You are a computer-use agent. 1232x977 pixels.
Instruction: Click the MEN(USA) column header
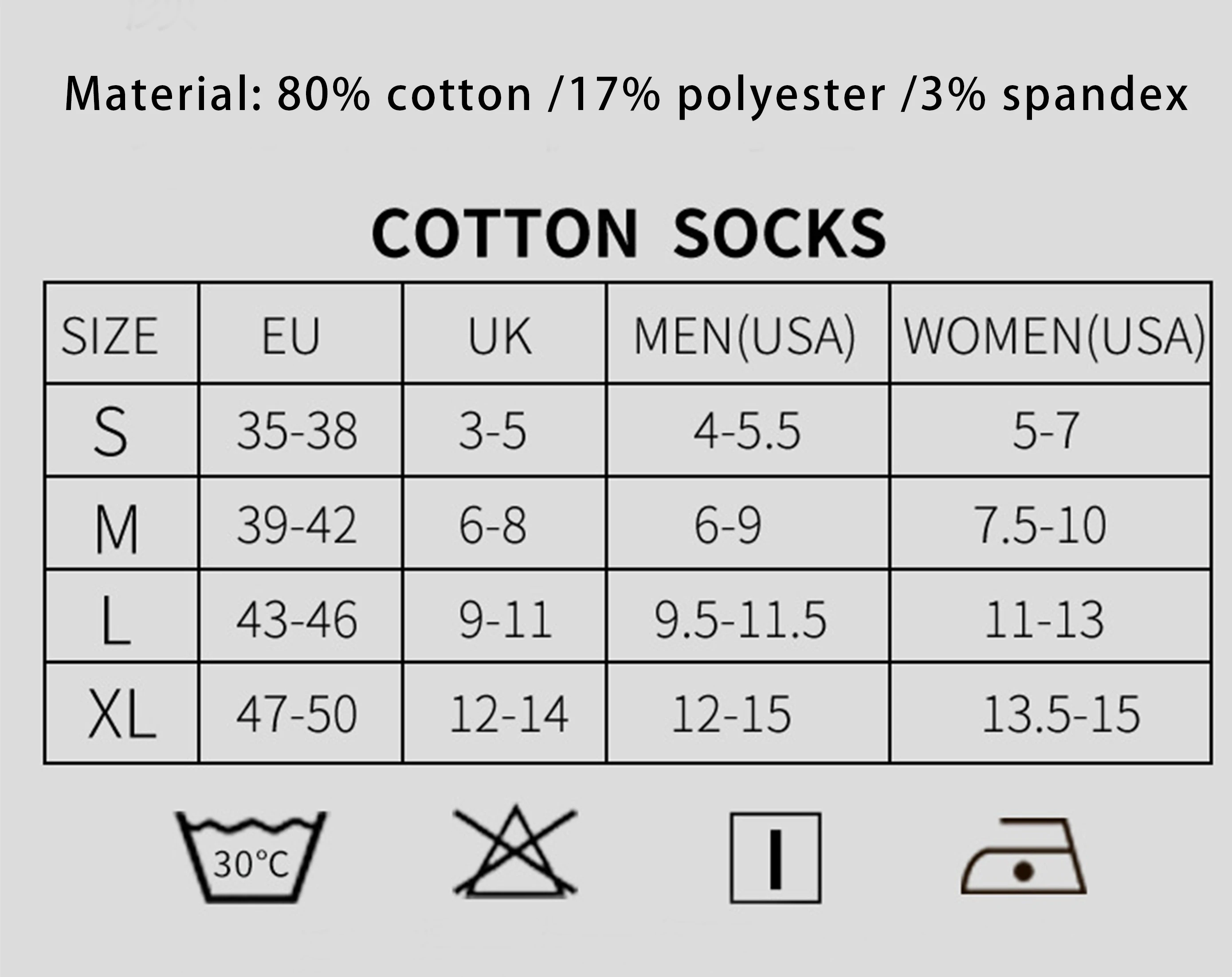(745, 336)
